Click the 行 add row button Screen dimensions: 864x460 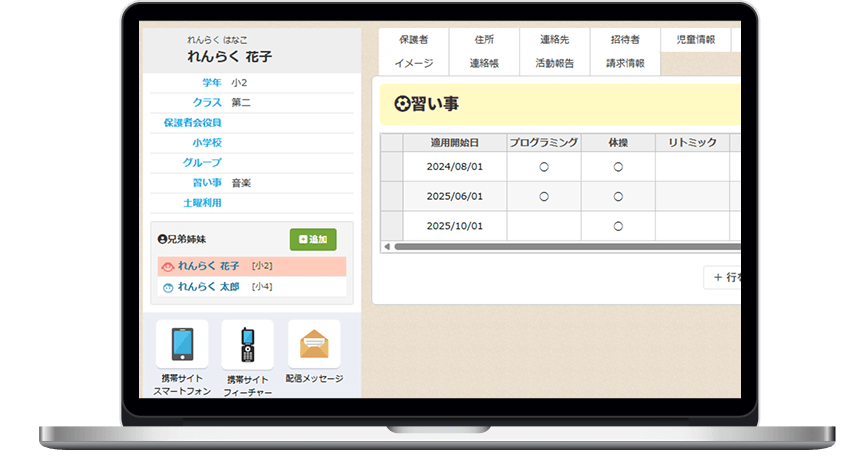pyautogui.click(x=722, y=277)
